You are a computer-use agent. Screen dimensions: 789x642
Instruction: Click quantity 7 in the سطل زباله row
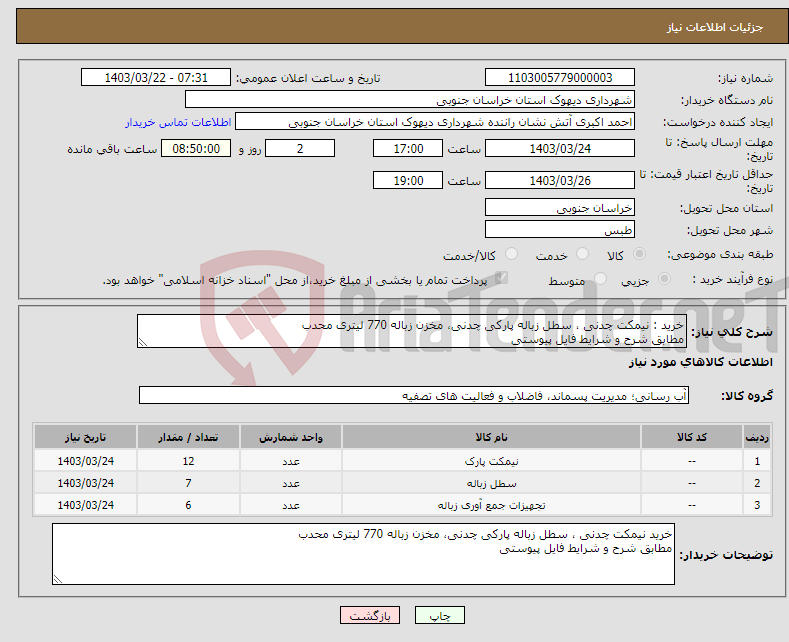pyautogui.click(x=188, y=483)
